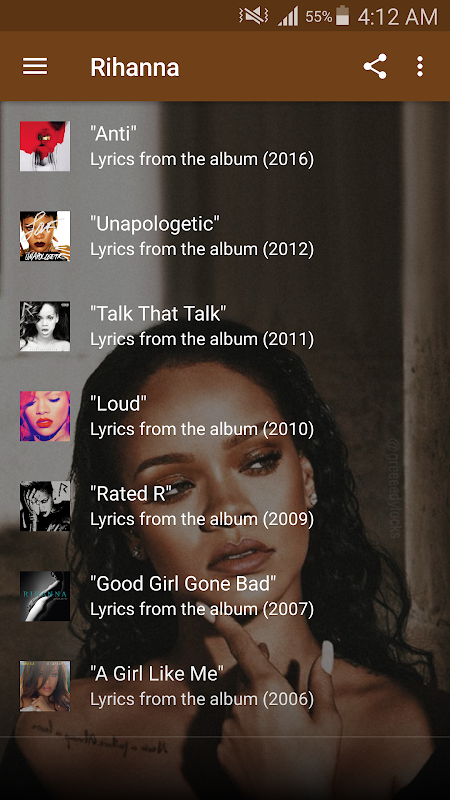
Task: Tap the share icon
Action: tap(375, 66)
